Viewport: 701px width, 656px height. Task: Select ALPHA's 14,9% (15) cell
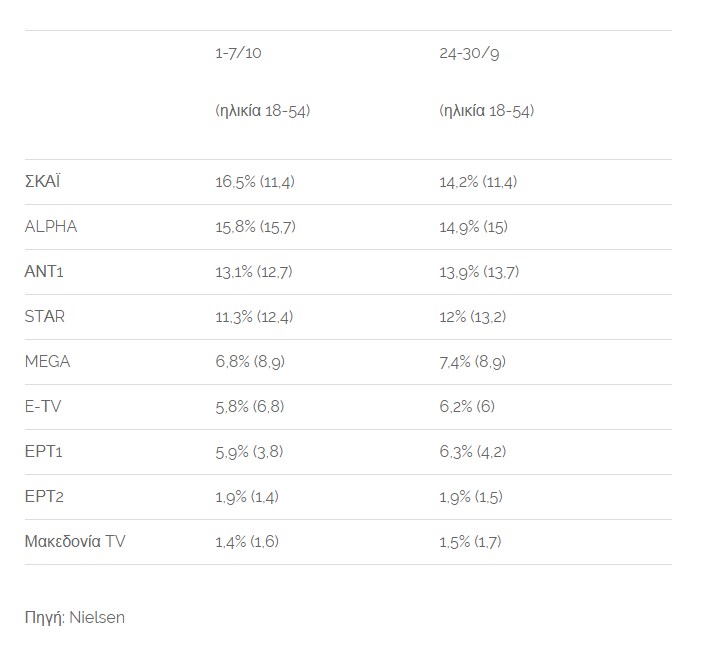click(473, 227)
